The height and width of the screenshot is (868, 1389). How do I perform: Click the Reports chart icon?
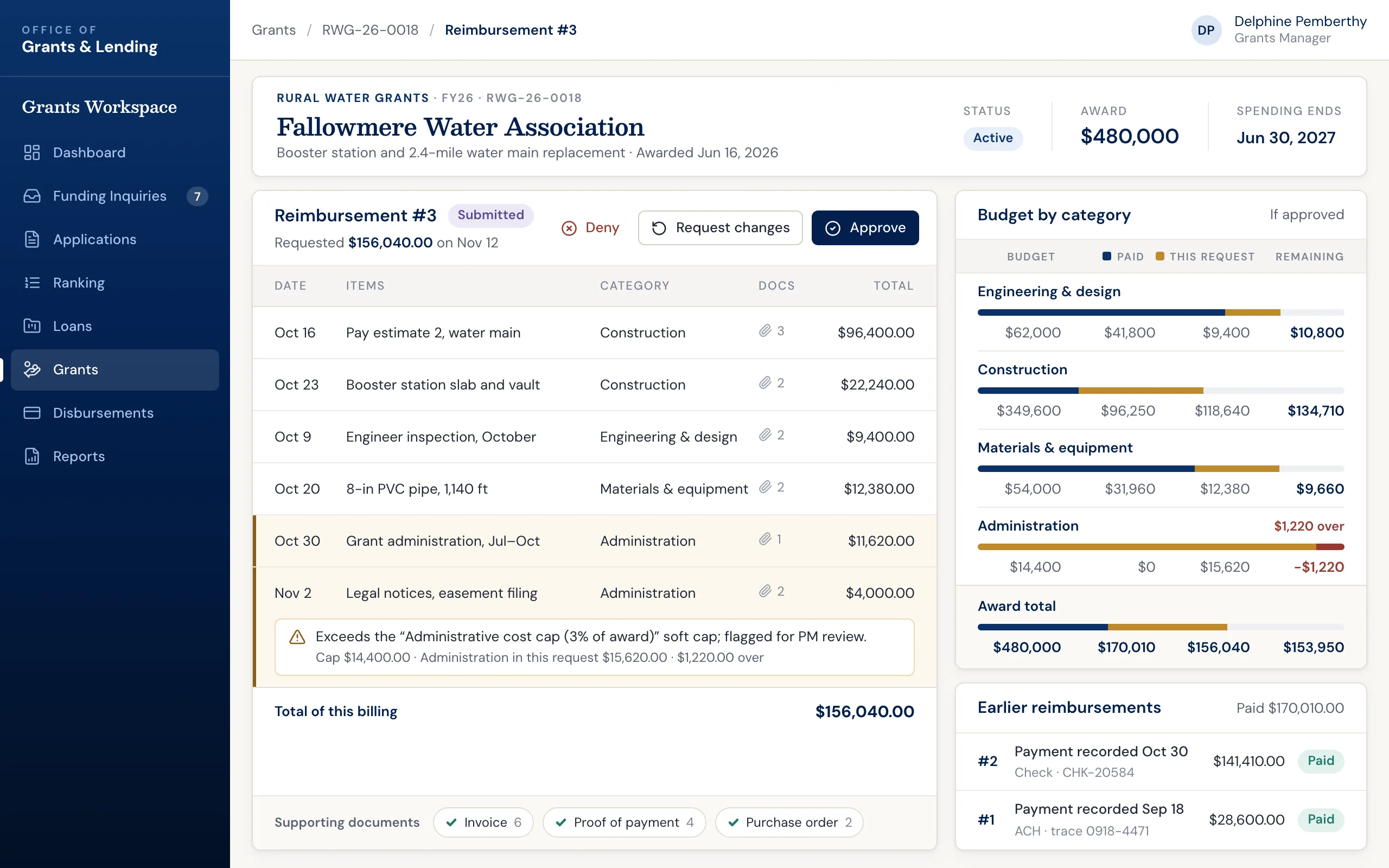pos(32,456)
